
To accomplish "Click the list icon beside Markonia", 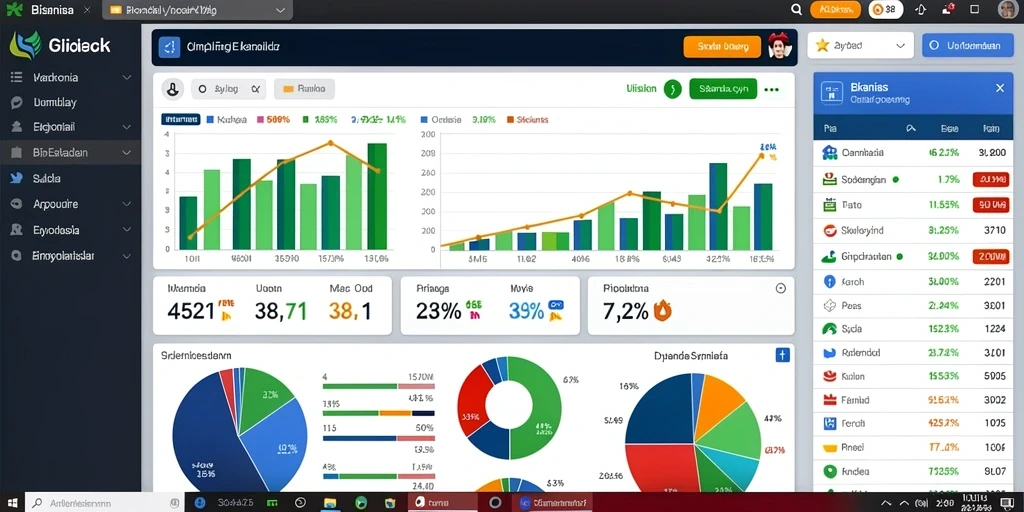I will [17, 77].
